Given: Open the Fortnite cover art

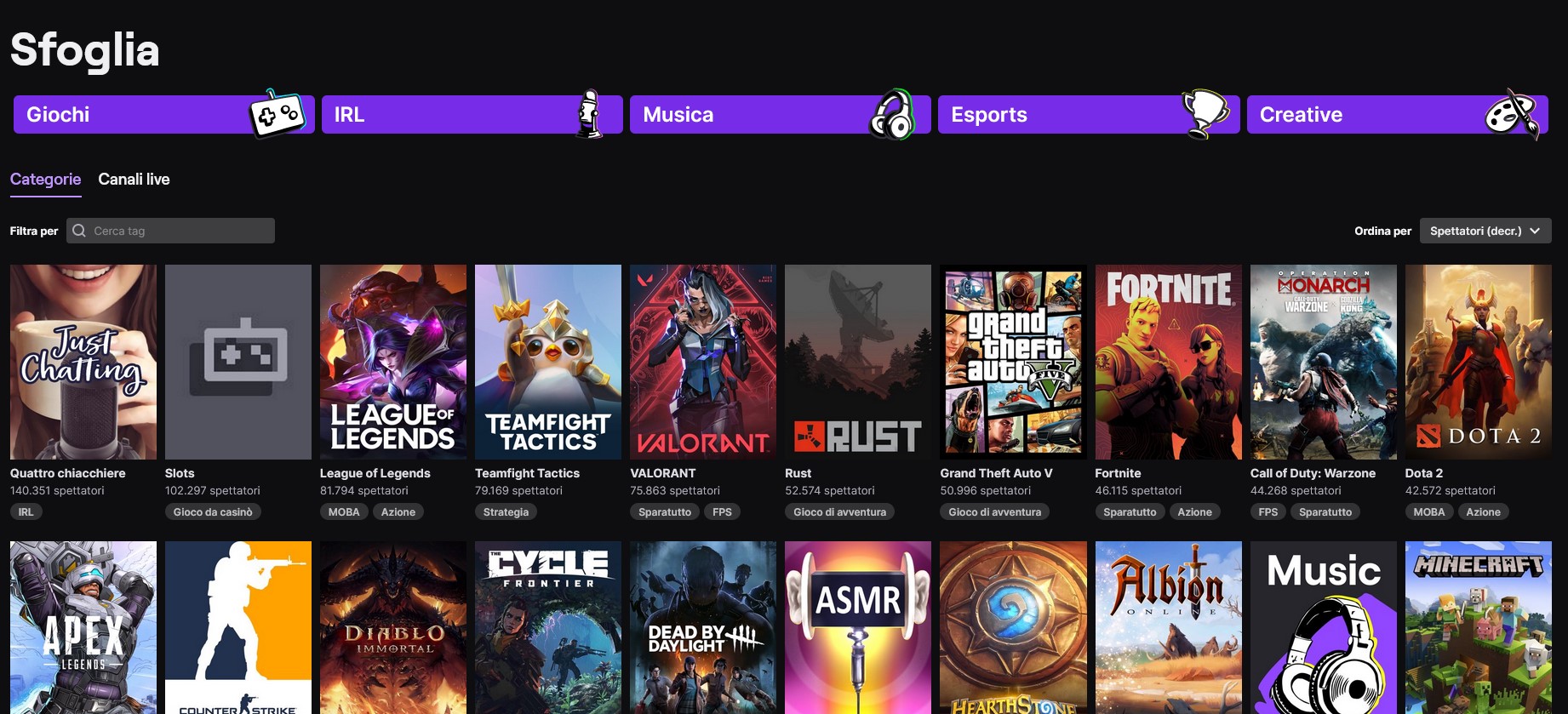Looking at the screenshot, I should click(x=1168, y=362).
